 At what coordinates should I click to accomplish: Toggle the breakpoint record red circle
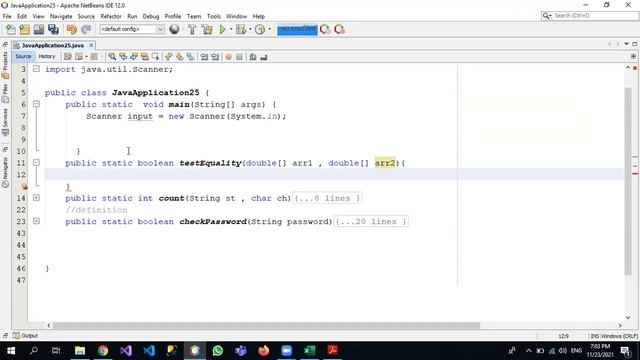[229, 57]
